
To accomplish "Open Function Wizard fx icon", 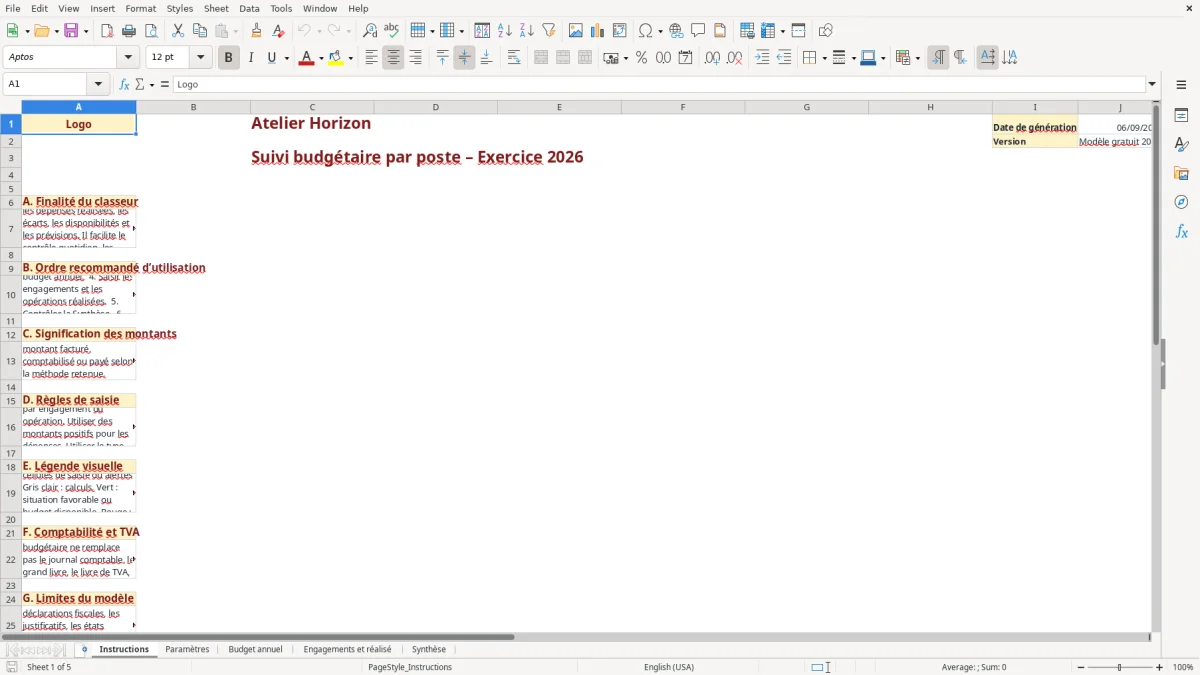I will click(x=124, y=84).
